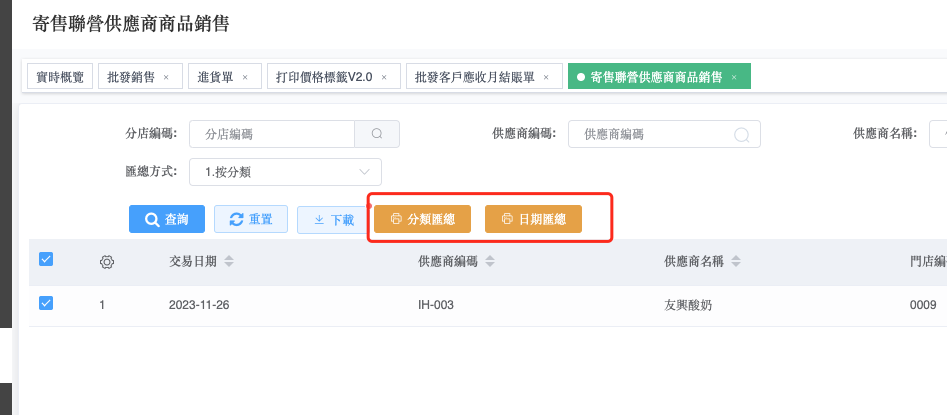Open the column settings gear icon
Viewport: 947px width, 415px height.
(x=107, y=262)
